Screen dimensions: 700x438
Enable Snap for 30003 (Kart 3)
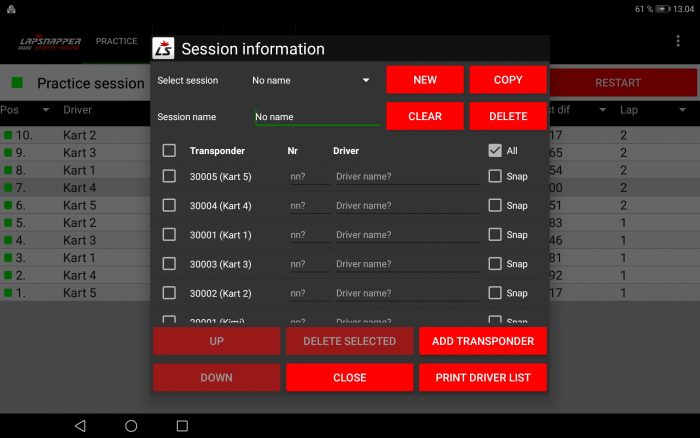(x=495, y=264)
